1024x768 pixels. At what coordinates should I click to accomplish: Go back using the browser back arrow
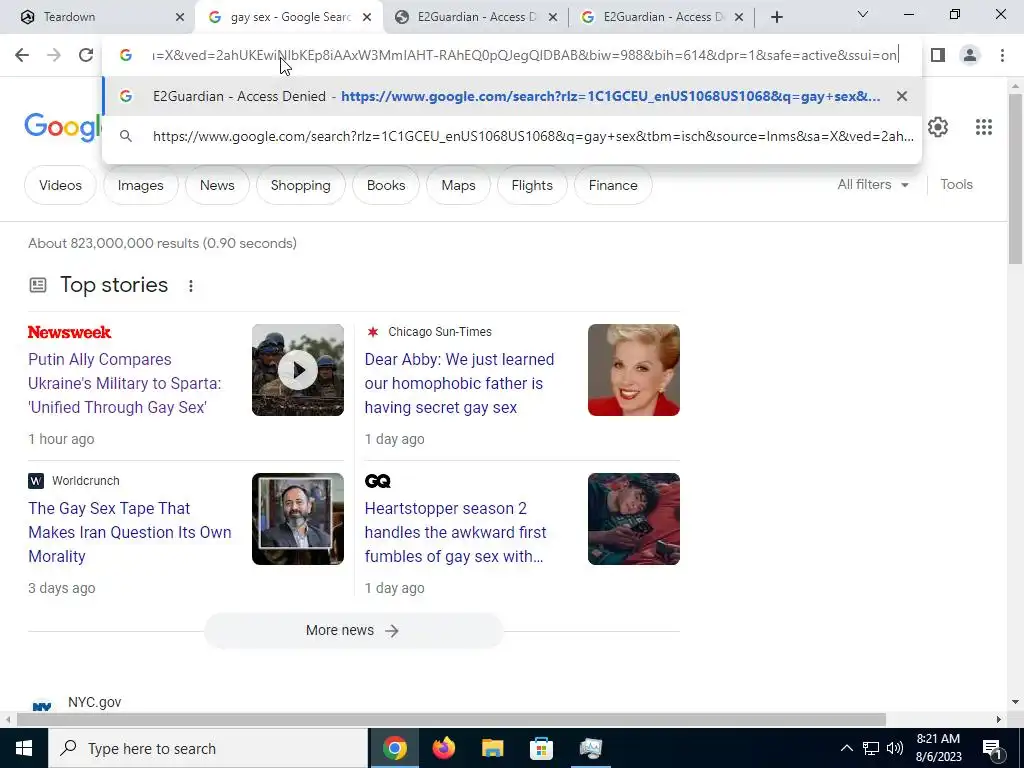click(x=22, y=55)
